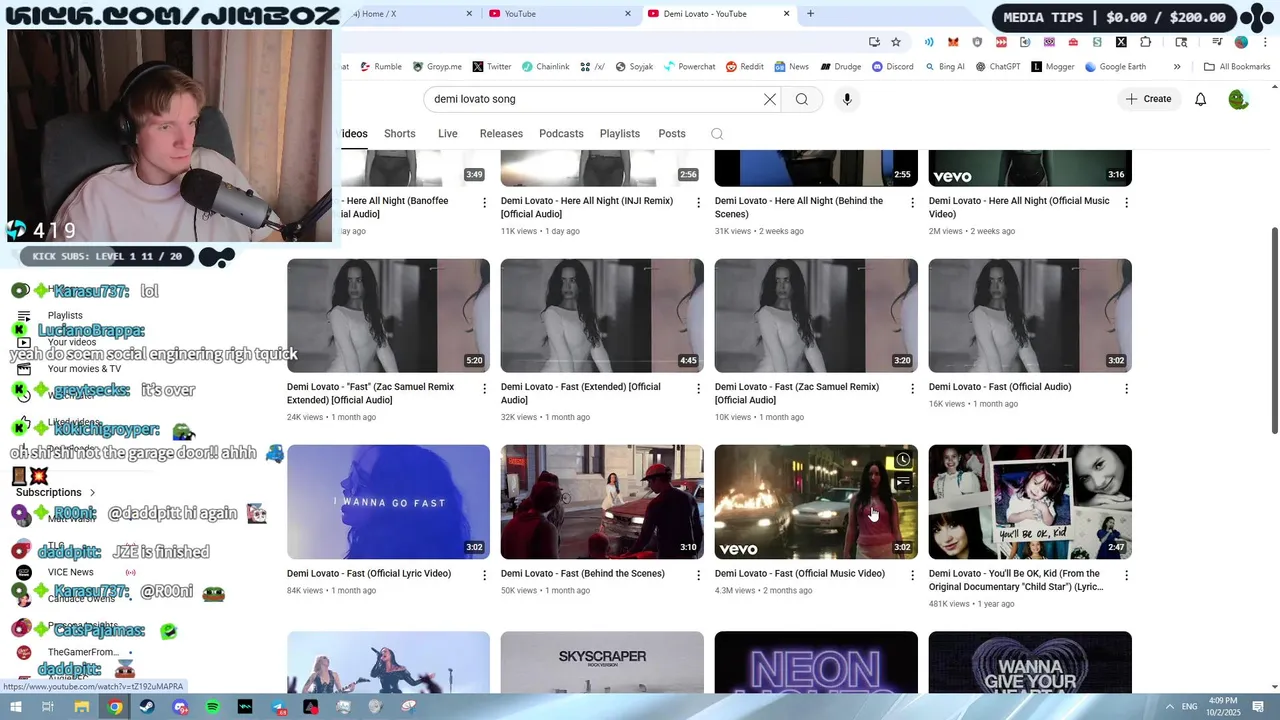1280x720 pixels.
Task: Open Chrome extensions puzzle icon
Action: (x=1146, y=42)
